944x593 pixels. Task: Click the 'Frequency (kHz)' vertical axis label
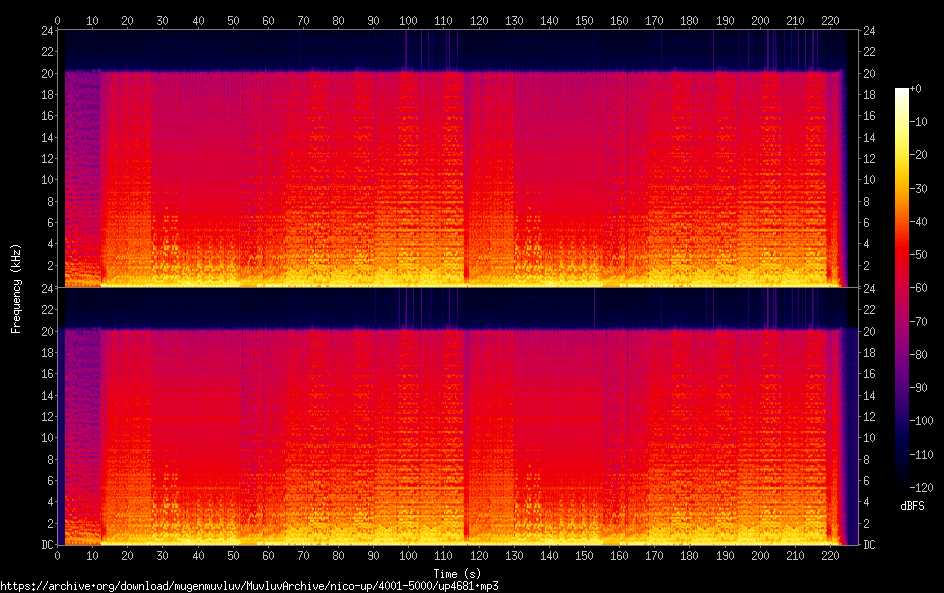16,288
